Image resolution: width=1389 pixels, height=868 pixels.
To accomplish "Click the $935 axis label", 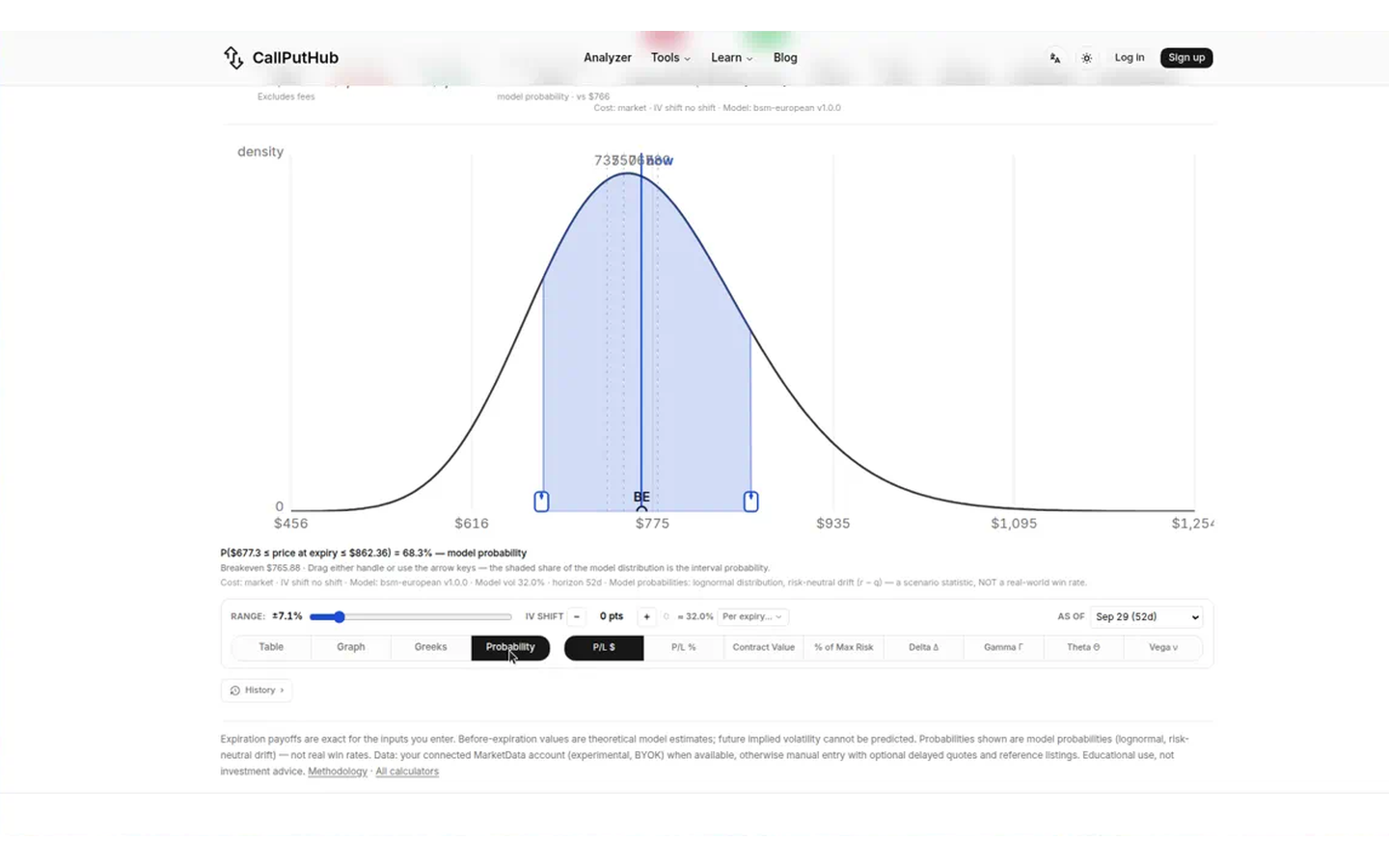I will coord(833,524).
